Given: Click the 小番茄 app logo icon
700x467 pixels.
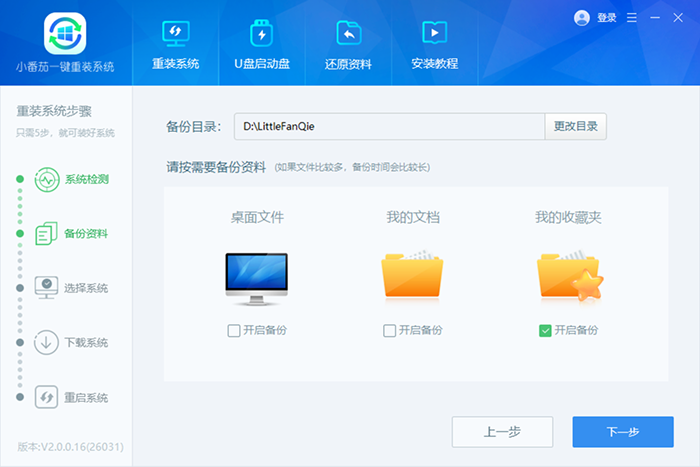Looking at the screenshot, I should [x=65, y=32].
